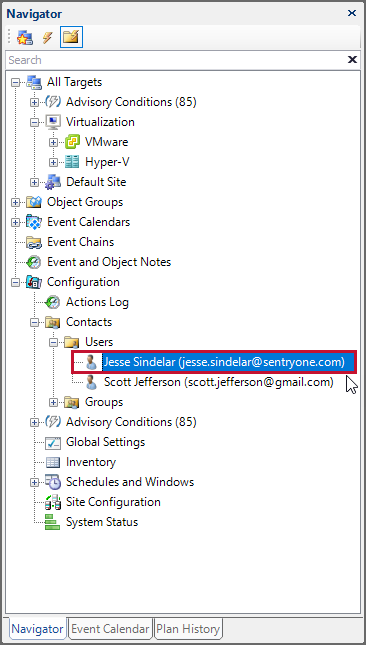Click the Site Configuration icon
This screenshot has height=645, width=366.
tap(53, 503)
